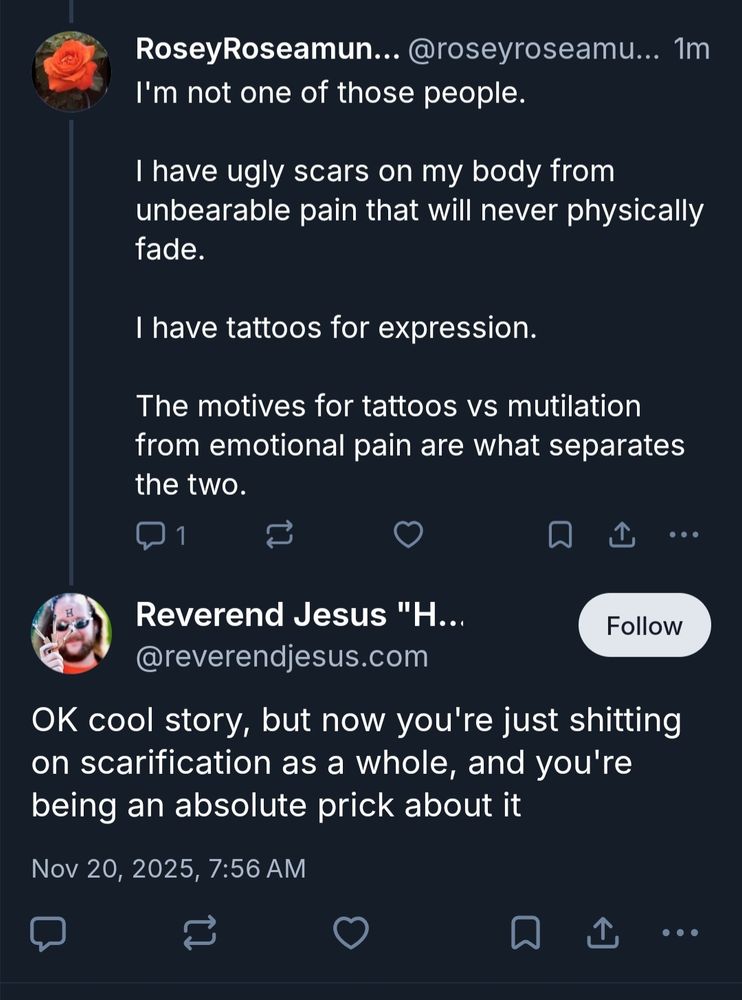Image resolution: width=742 pixels, height=1000 pixels.
Task: Reply to Reverend Jesus's post
Action: [x=48, y=933]
